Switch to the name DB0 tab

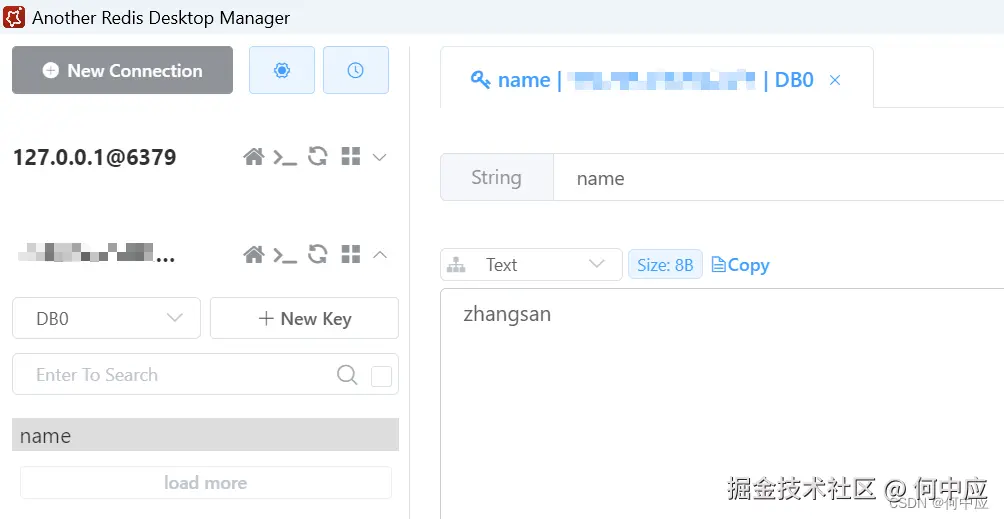pos(640,80)
